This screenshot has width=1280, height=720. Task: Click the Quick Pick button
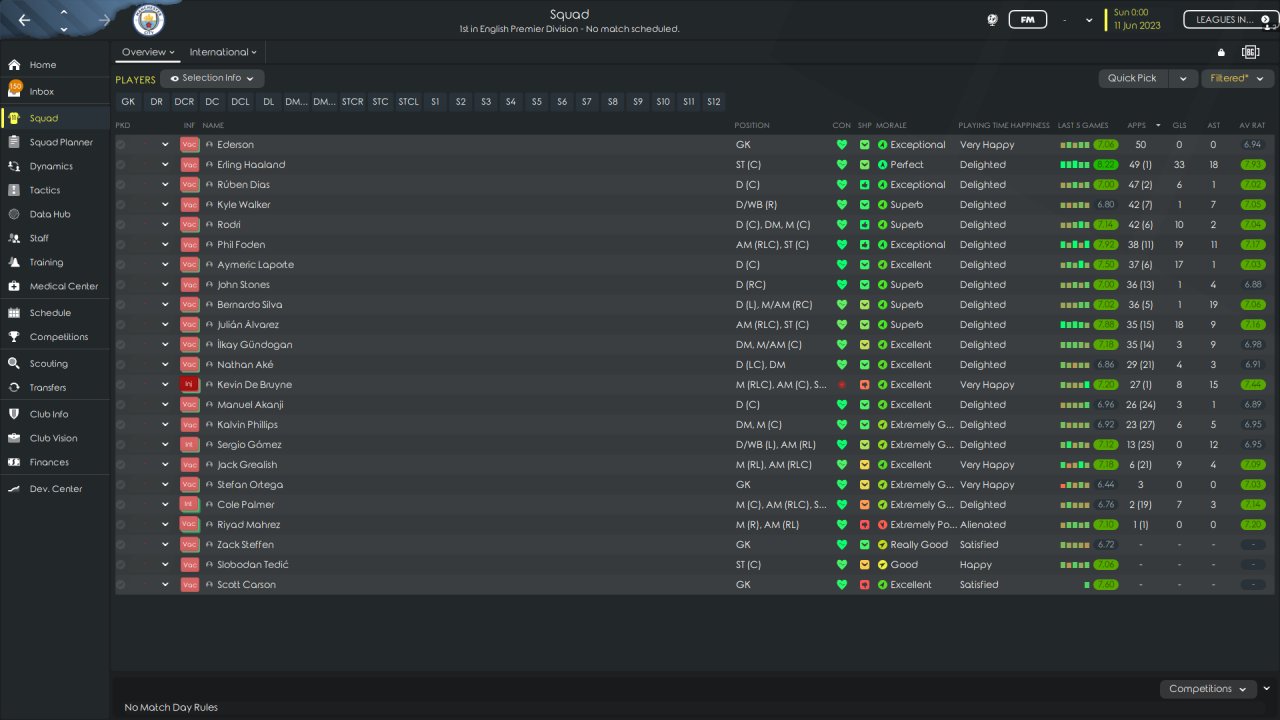click(x=1133, y=78)
